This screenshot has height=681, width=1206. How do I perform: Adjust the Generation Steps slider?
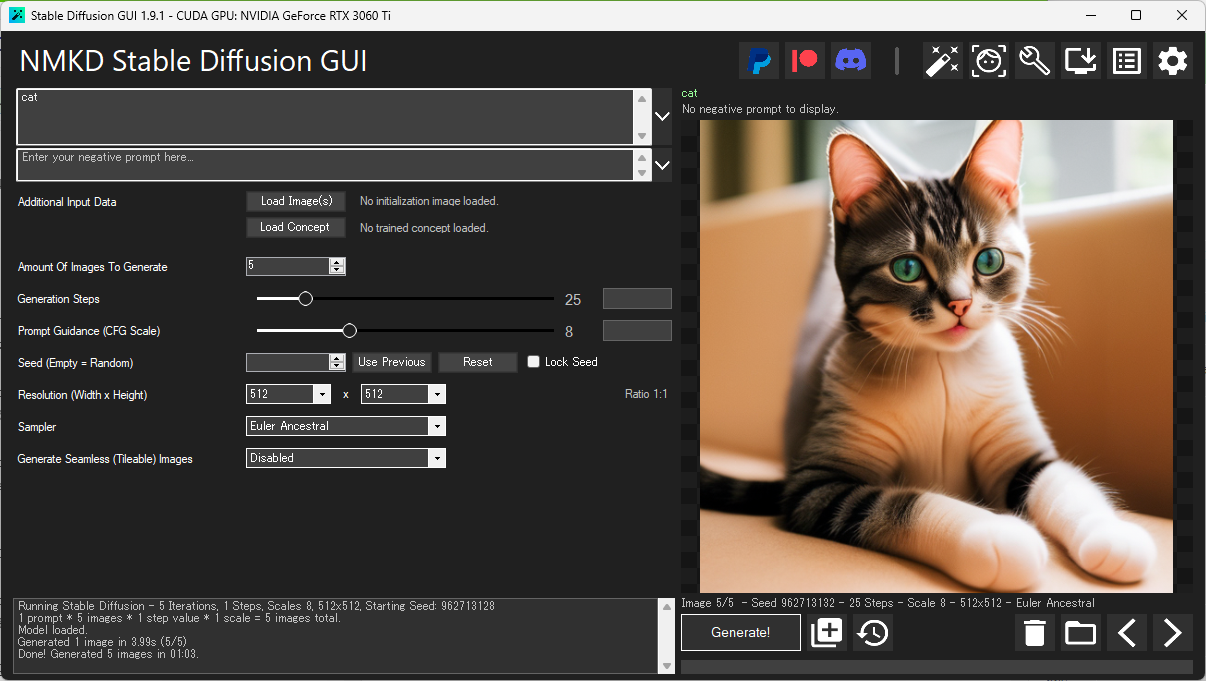305,298
